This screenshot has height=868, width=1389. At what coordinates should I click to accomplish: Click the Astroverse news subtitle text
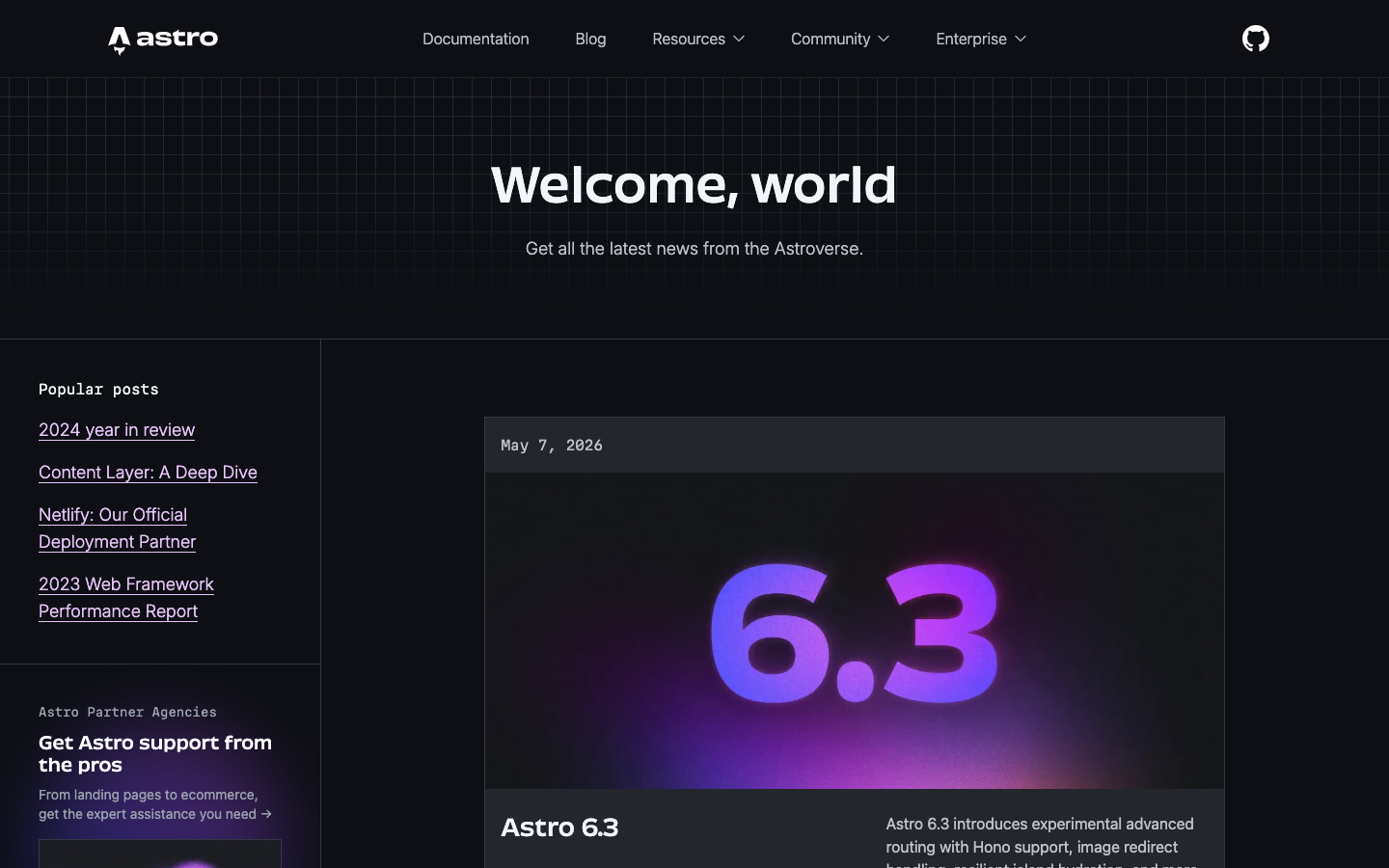tap(694, 249)
